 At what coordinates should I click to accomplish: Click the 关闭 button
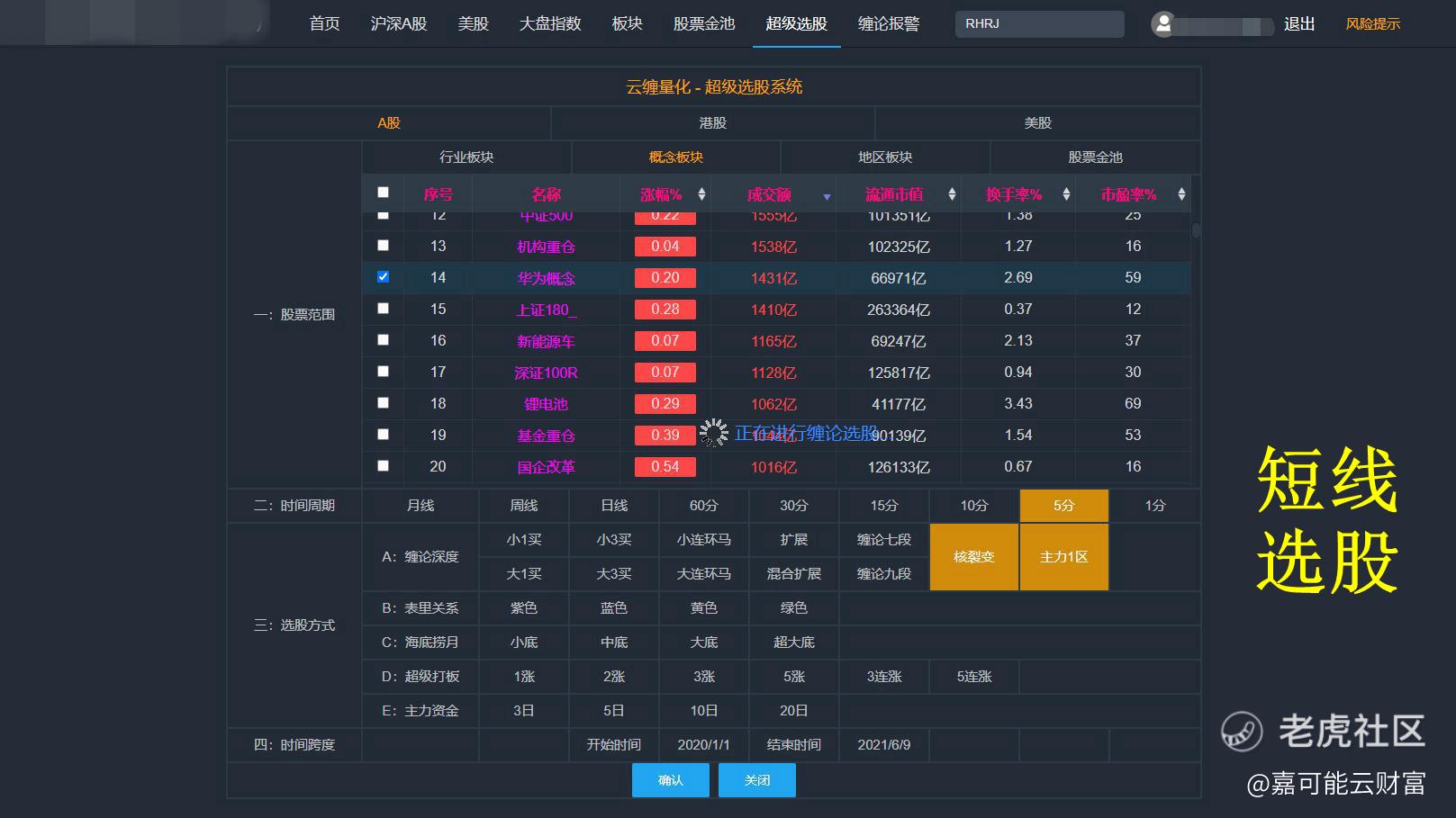(757, 780)
